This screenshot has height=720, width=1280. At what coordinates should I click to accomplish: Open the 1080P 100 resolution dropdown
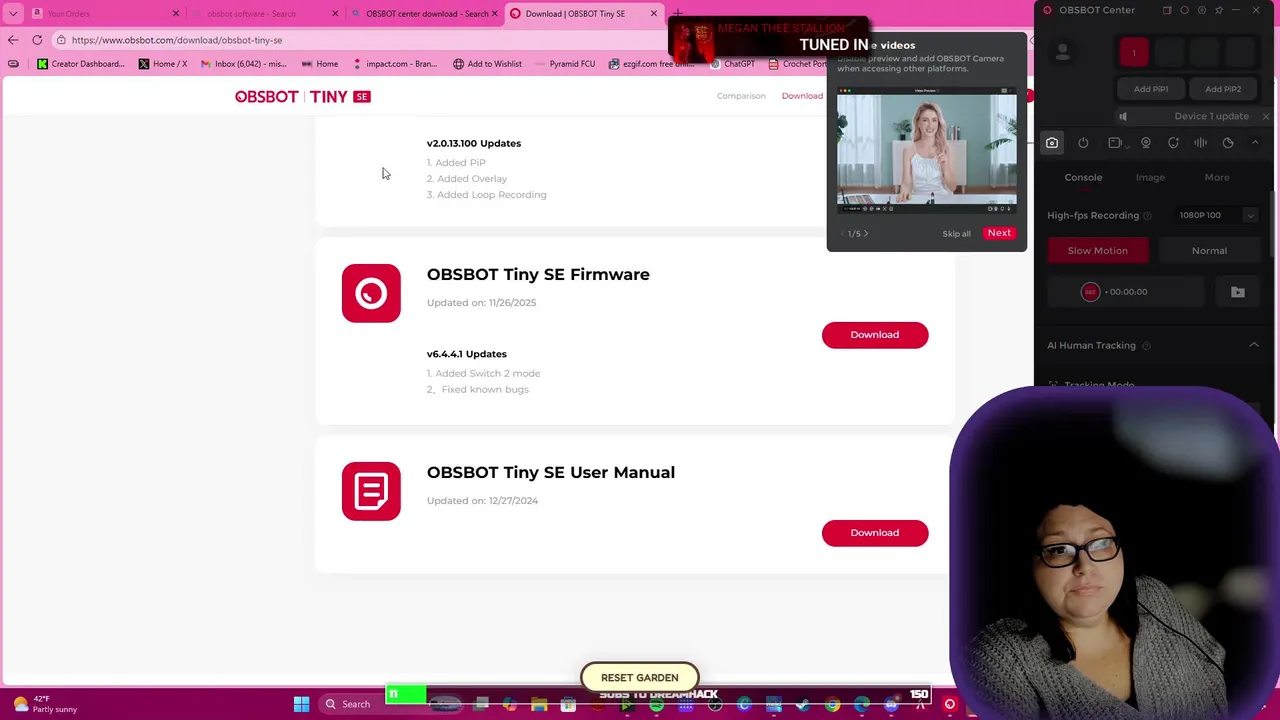tap(1216, 215)
